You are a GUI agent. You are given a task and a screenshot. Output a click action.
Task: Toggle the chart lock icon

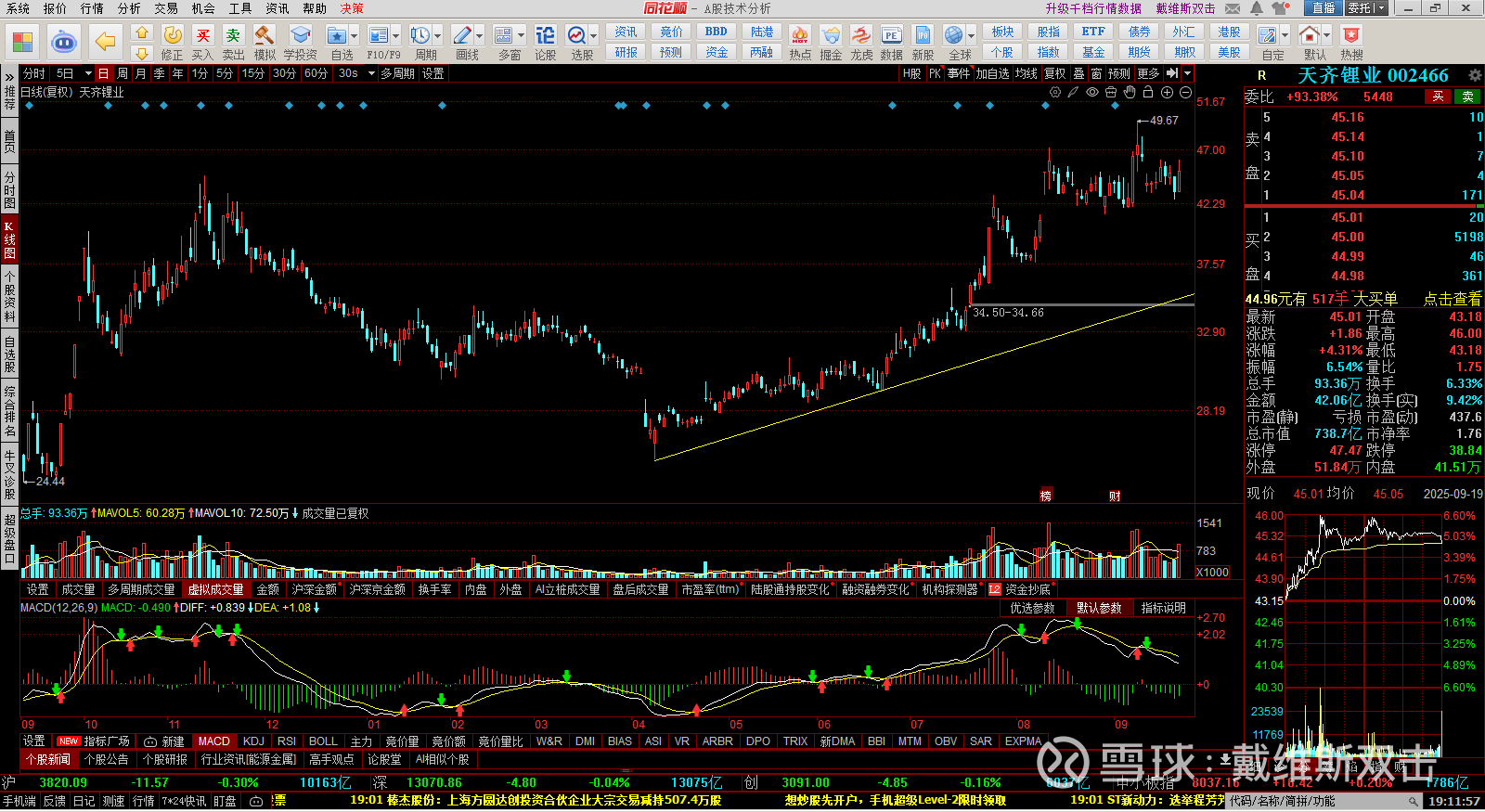pos(1148,92)
